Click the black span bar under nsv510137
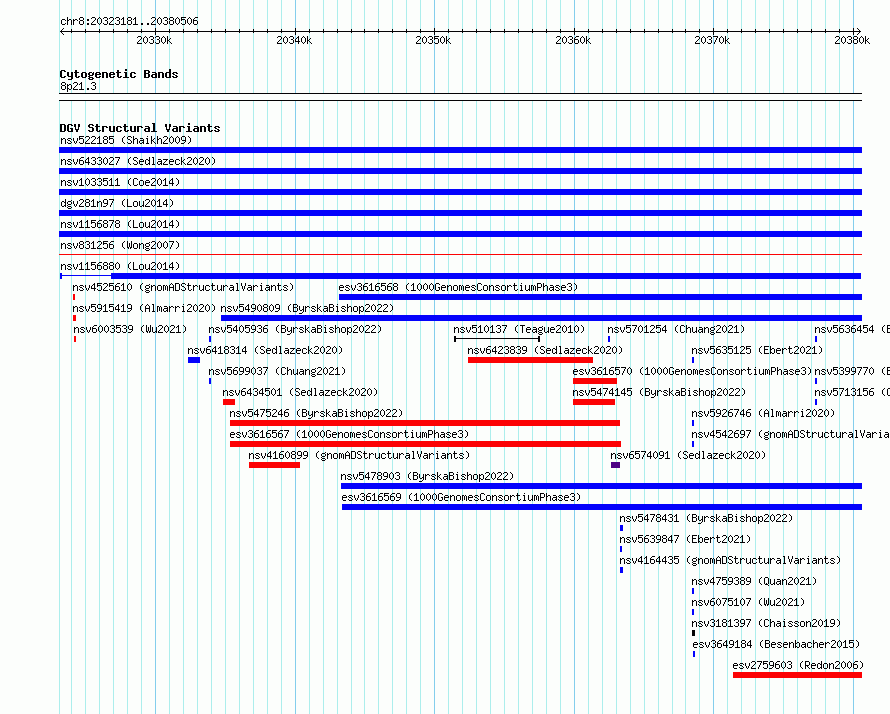Image resolution: width=890 pixels, height=714 pixels. 497,339
